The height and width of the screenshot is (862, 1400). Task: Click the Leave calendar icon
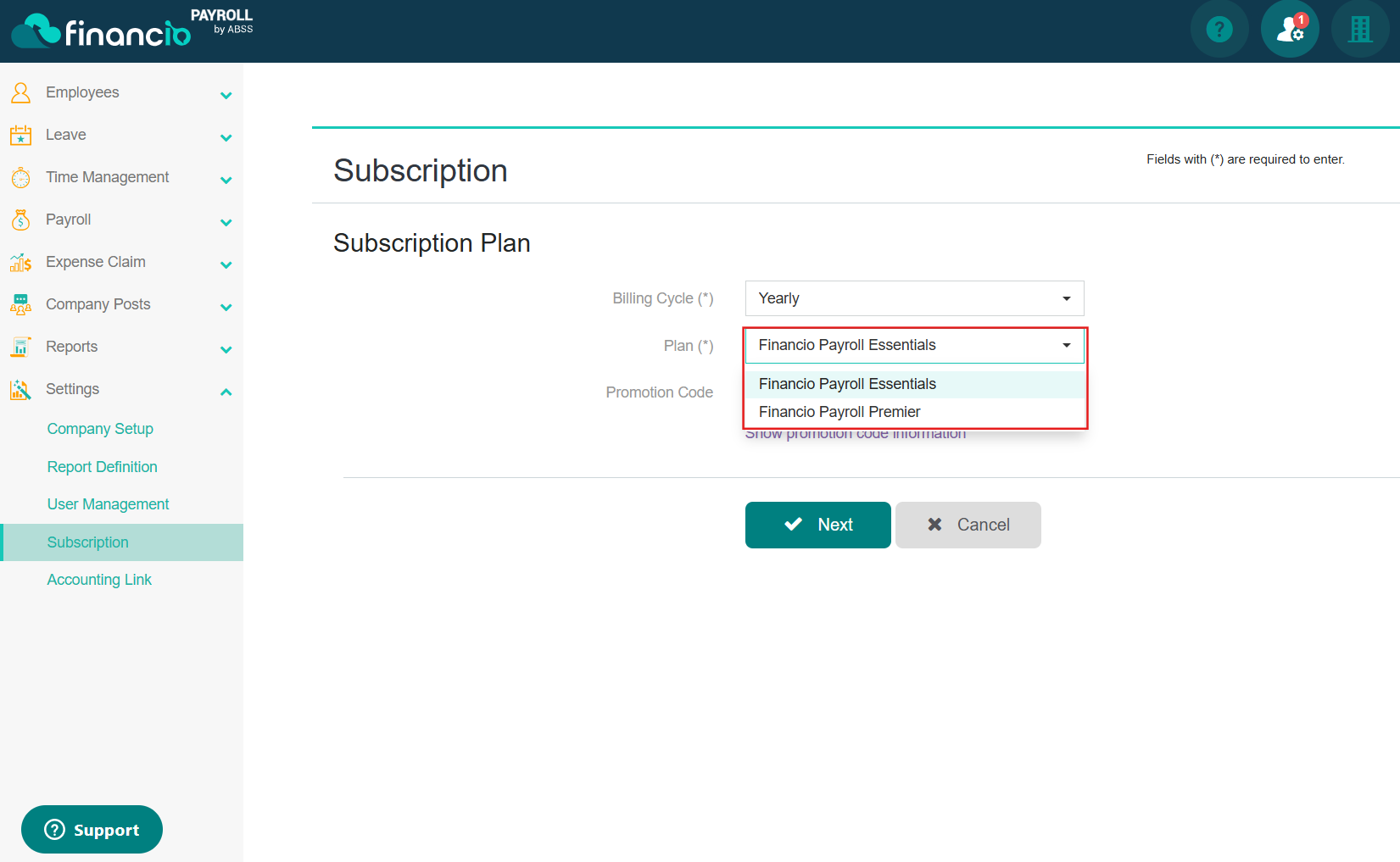point(20,135)
